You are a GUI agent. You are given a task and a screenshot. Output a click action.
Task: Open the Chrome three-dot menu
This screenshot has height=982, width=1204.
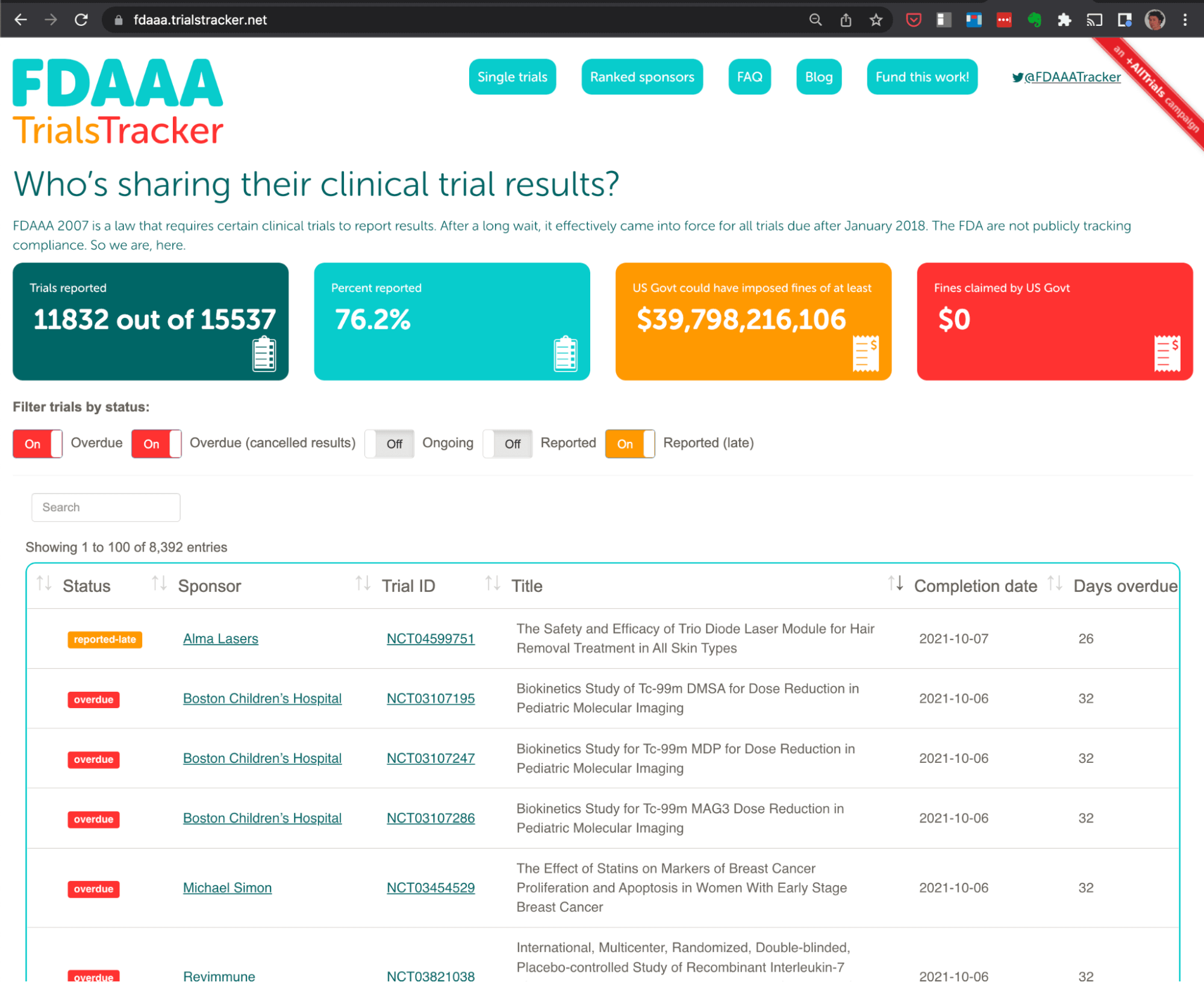point(1185,20)
